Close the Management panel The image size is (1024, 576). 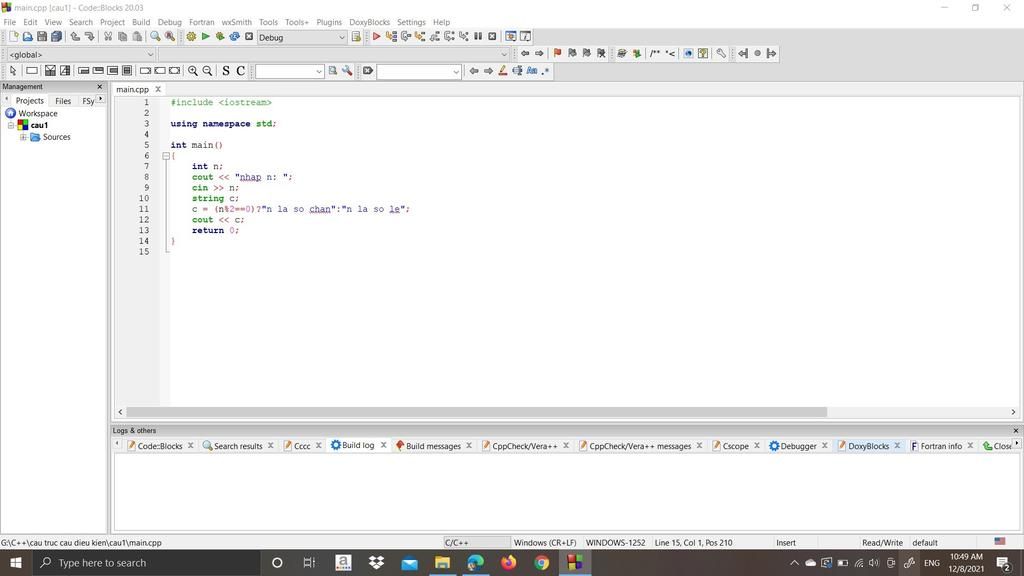point(100,86)
